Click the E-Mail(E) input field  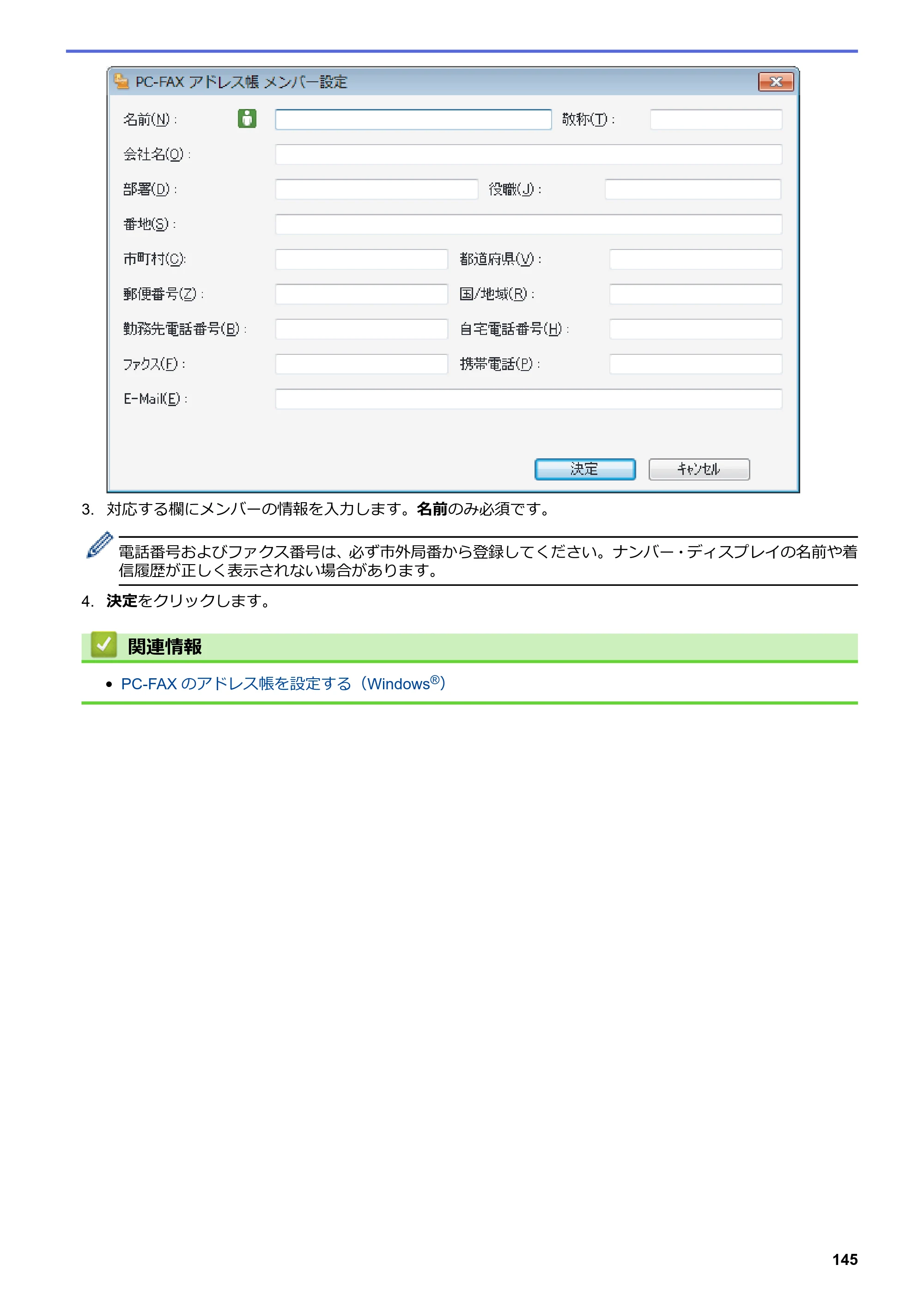[x=529, y=399]
